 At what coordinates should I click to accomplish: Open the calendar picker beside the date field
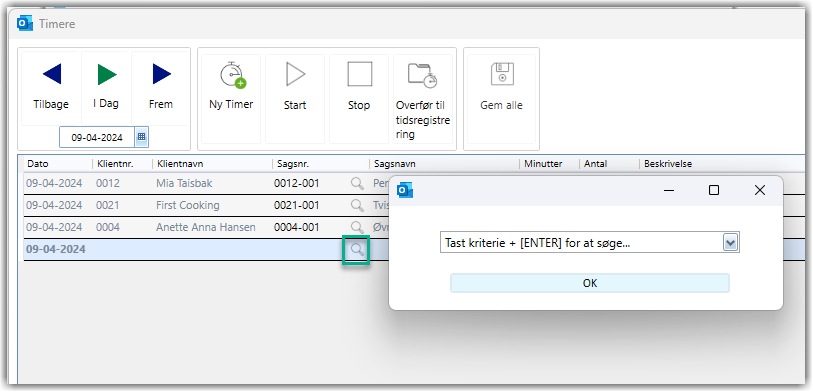(142, 137)
